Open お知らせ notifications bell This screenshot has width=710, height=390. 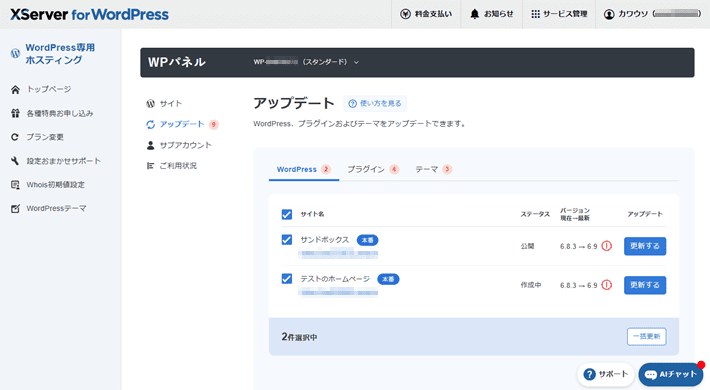491,14
